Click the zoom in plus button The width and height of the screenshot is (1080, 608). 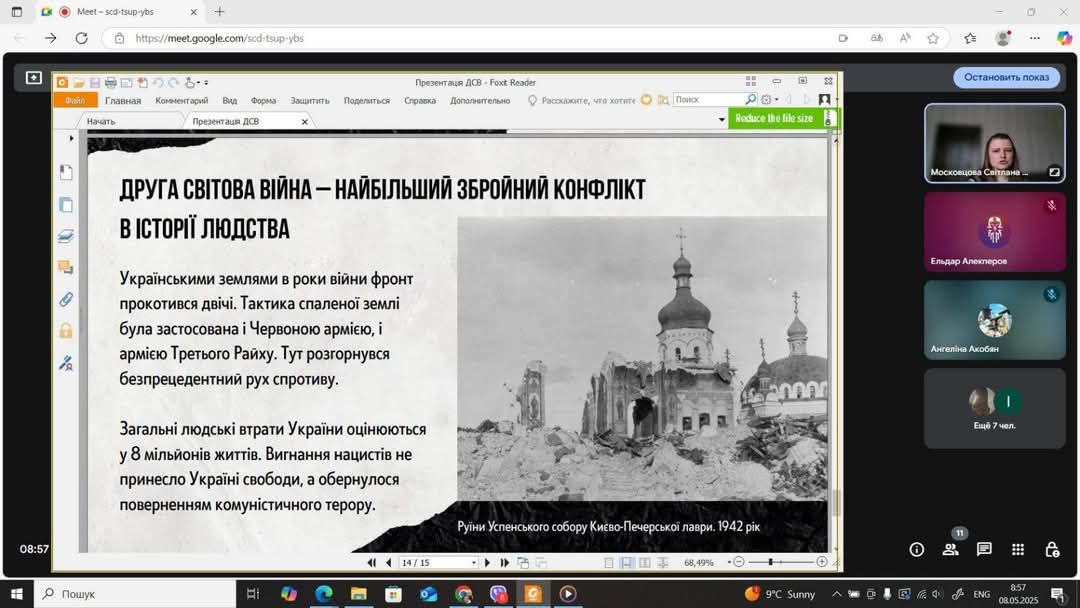(x=822, y=562)
